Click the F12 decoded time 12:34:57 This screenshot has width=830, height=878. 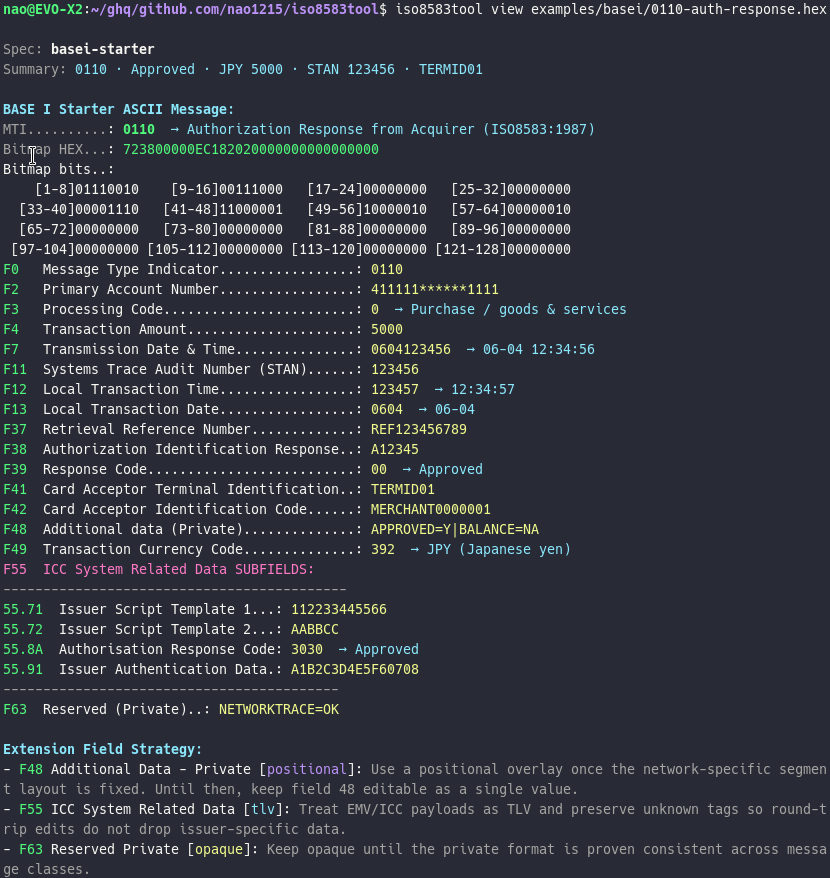click(x=483, y=389)
